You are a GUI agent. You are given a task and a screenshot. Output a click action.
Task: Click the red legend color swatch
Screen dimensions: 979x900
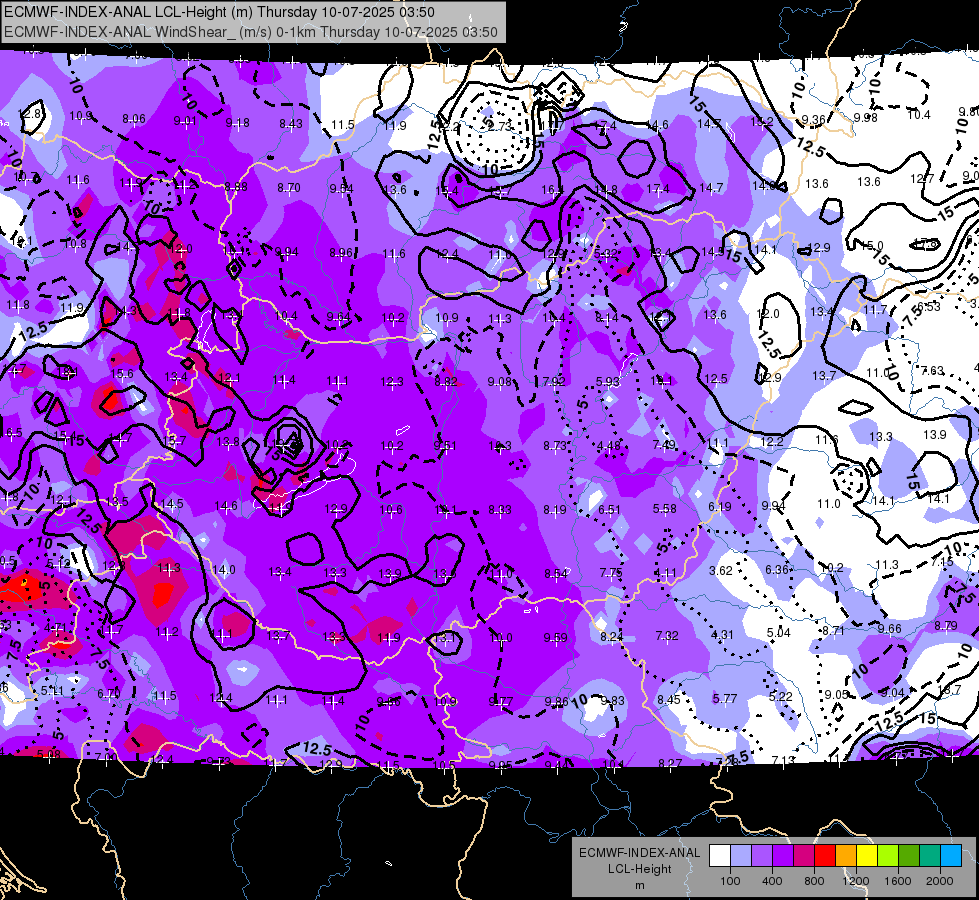tap(825, 856)
